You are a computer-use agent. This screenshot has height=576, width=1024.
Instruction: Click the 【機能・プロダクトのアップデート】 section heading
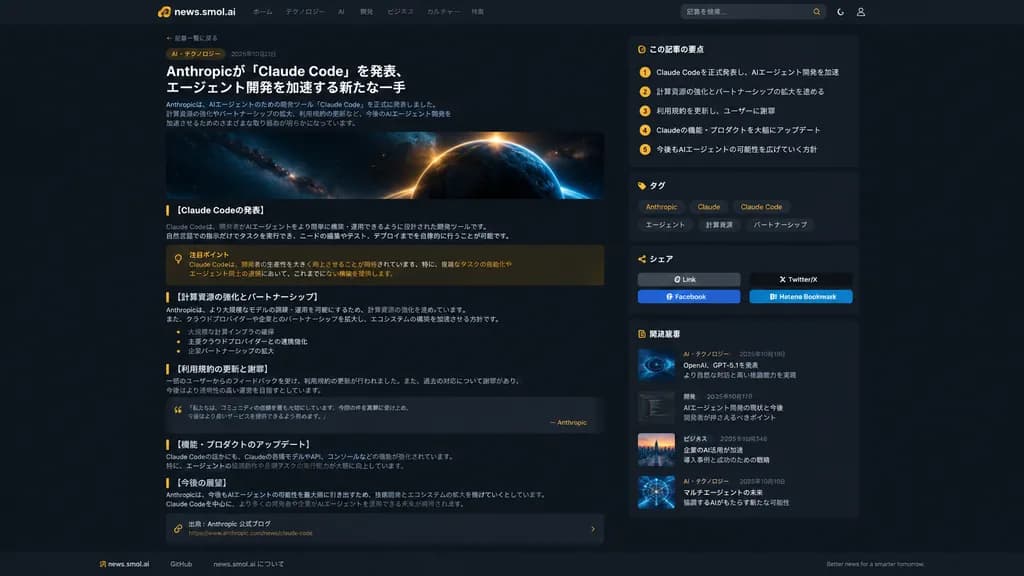[242, 444]
